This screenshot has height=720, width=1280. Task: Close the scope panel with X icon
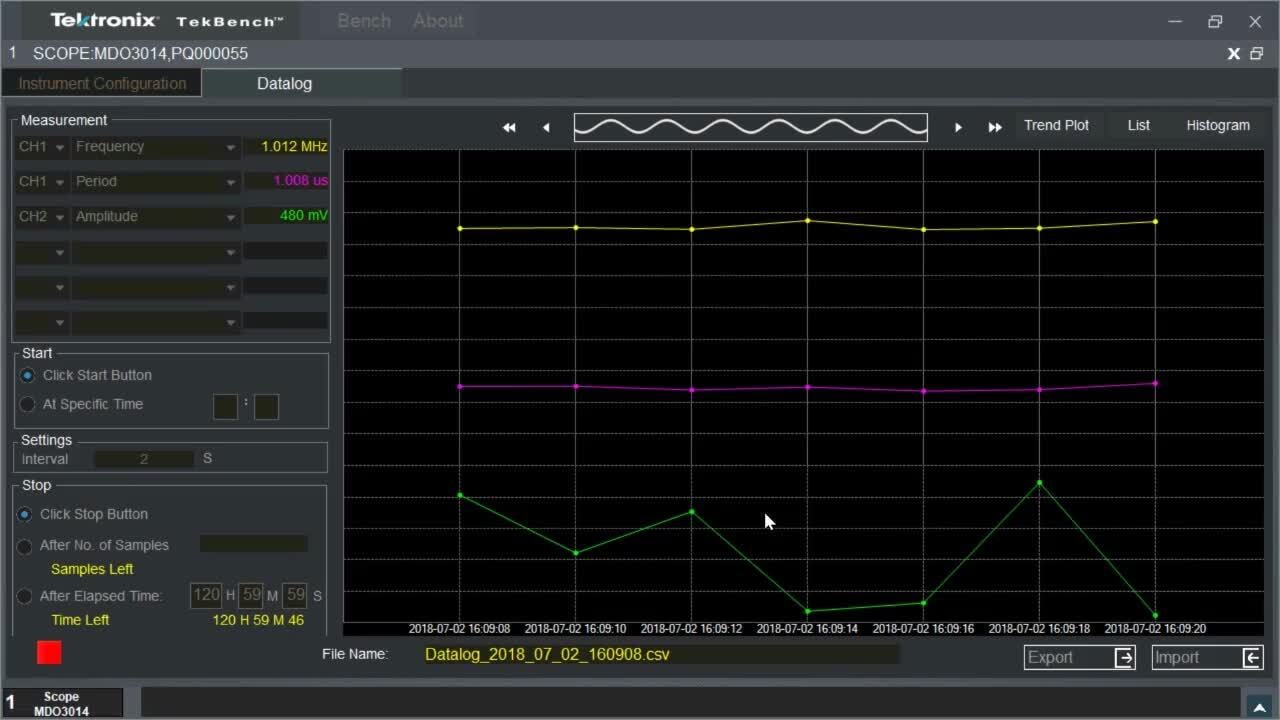coord(1234,54)
